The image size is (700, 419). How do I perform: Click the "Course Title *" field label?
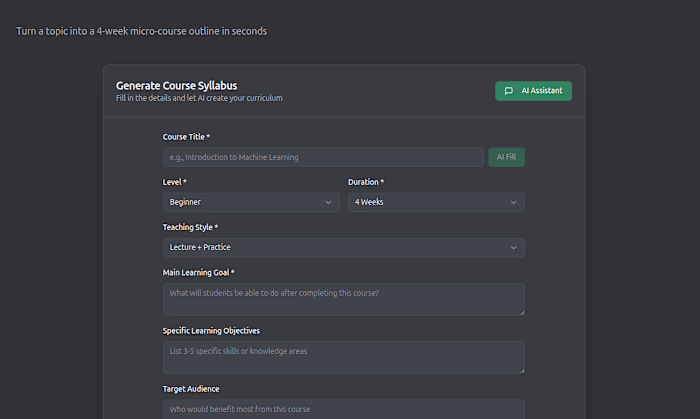pos(186,137)
